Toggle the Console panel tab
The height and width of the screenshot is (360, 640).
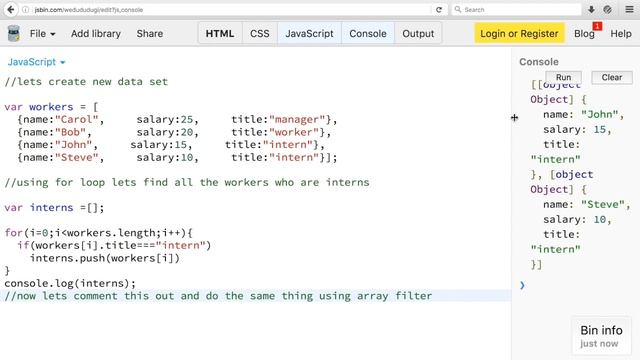[368, 33]
